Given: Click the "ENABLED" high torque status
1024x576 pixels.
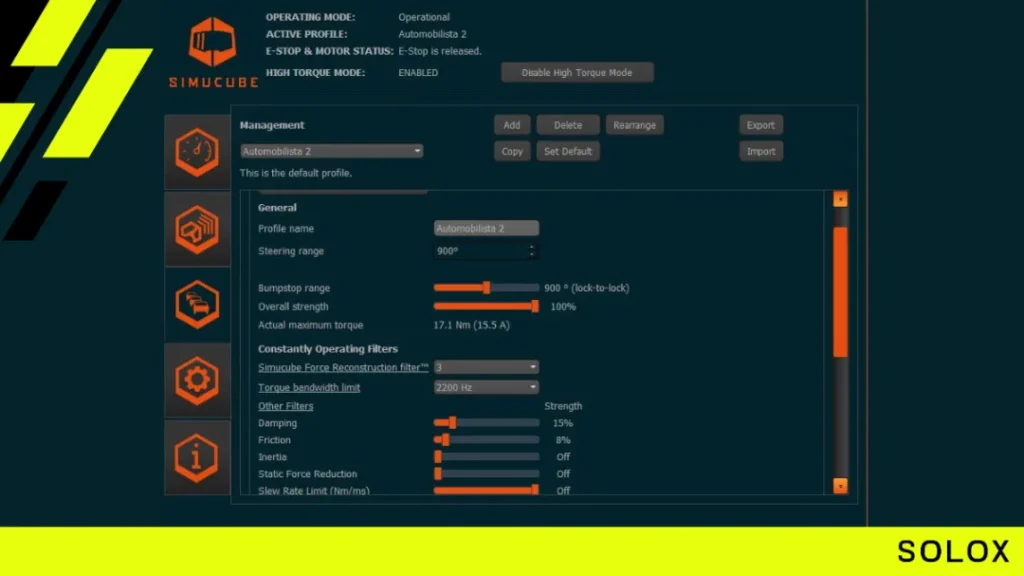Looking at the screenshot, I should click(x=418, y=72).
